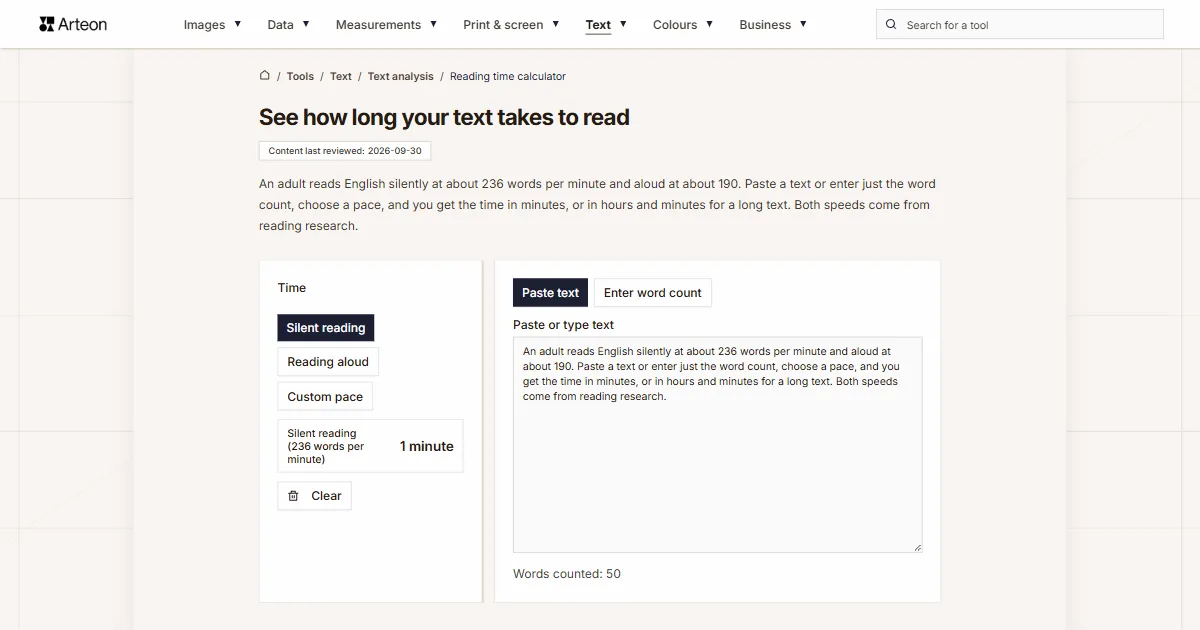Open the Text menu

(x=598, y=24)
